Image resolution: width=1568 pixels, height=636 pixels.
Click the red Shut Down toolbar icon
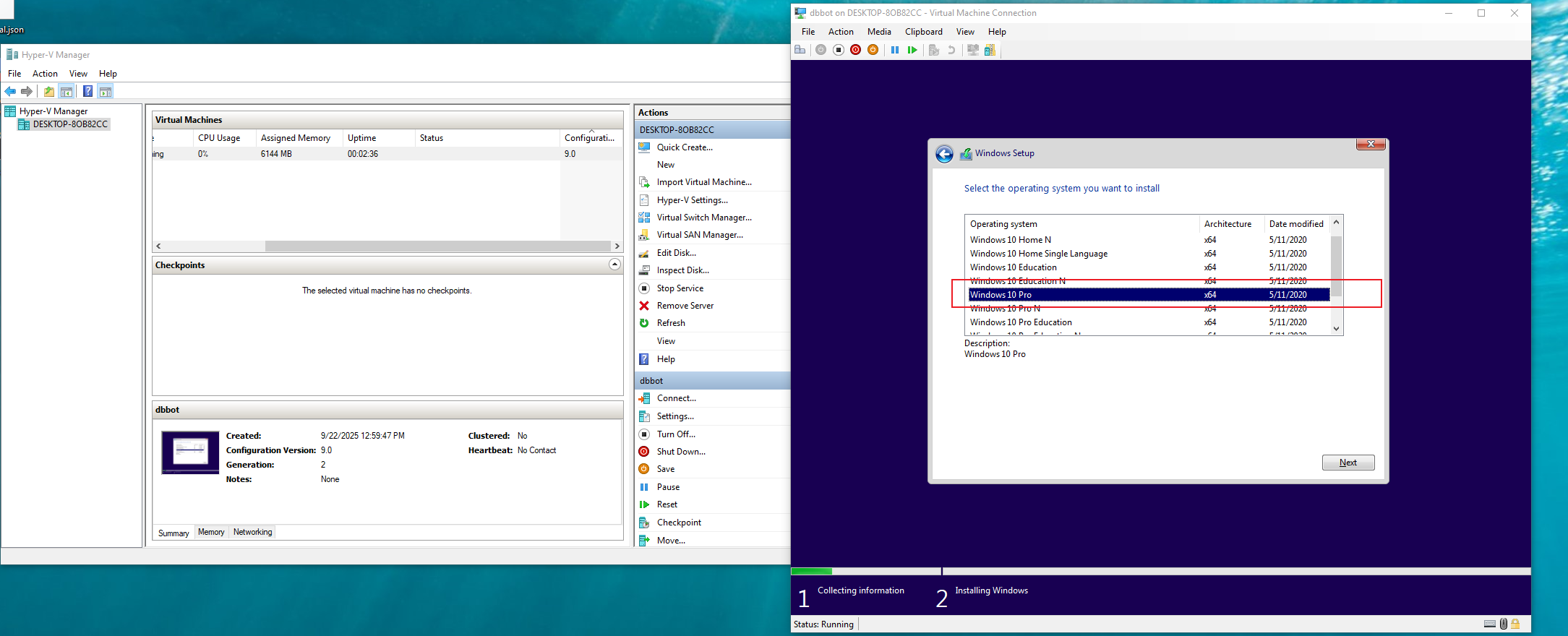tap(855, 50)
